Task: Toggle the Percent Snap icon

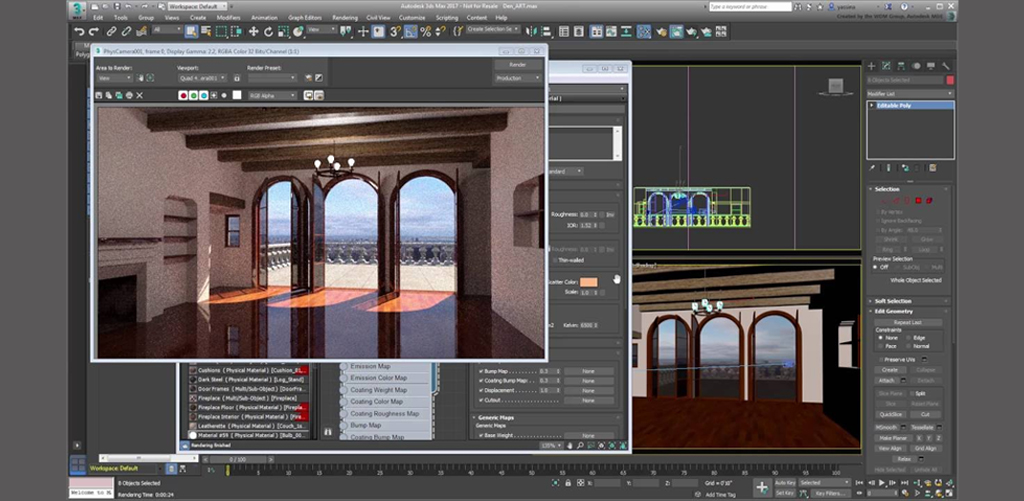Action: pos(426,31)
